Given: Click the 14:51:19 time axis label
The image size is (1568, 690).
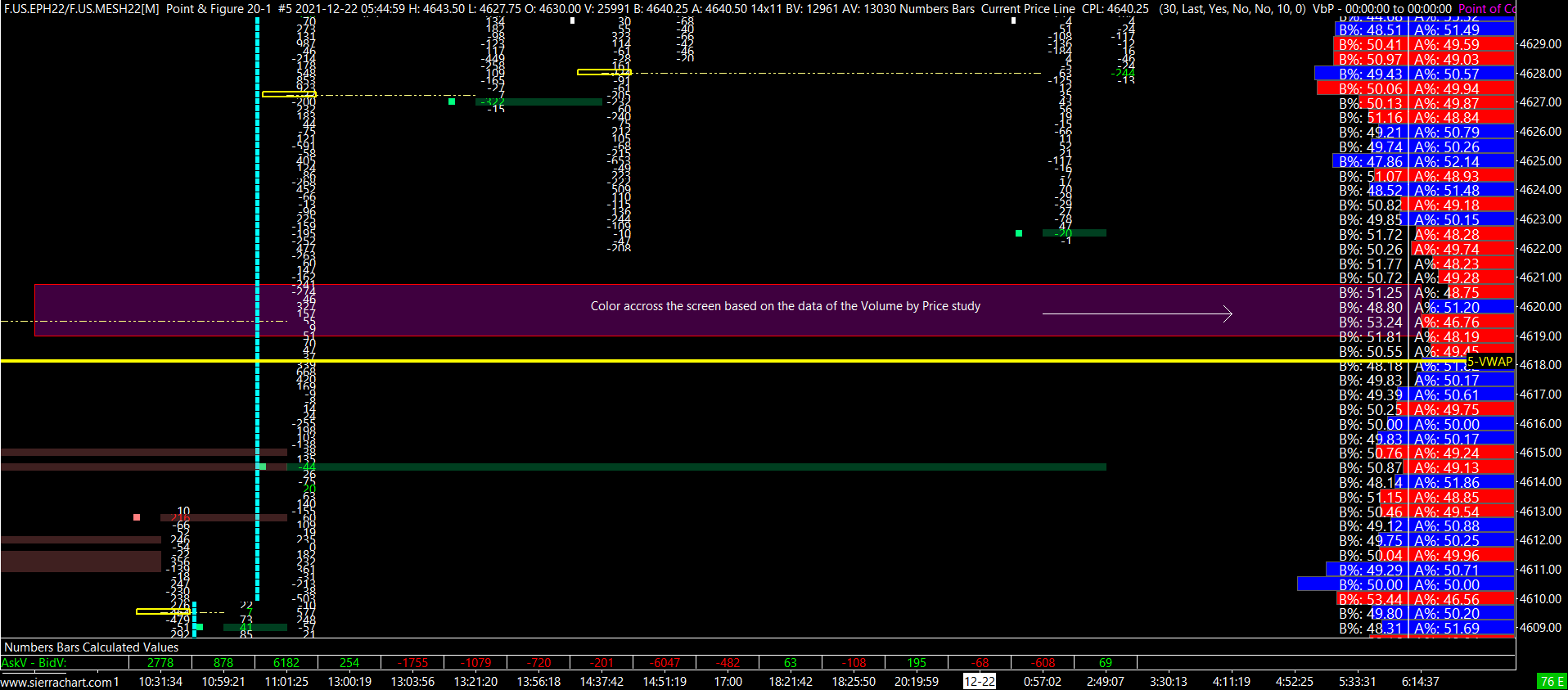Looking at the screenshot, I should pos(665,682).
